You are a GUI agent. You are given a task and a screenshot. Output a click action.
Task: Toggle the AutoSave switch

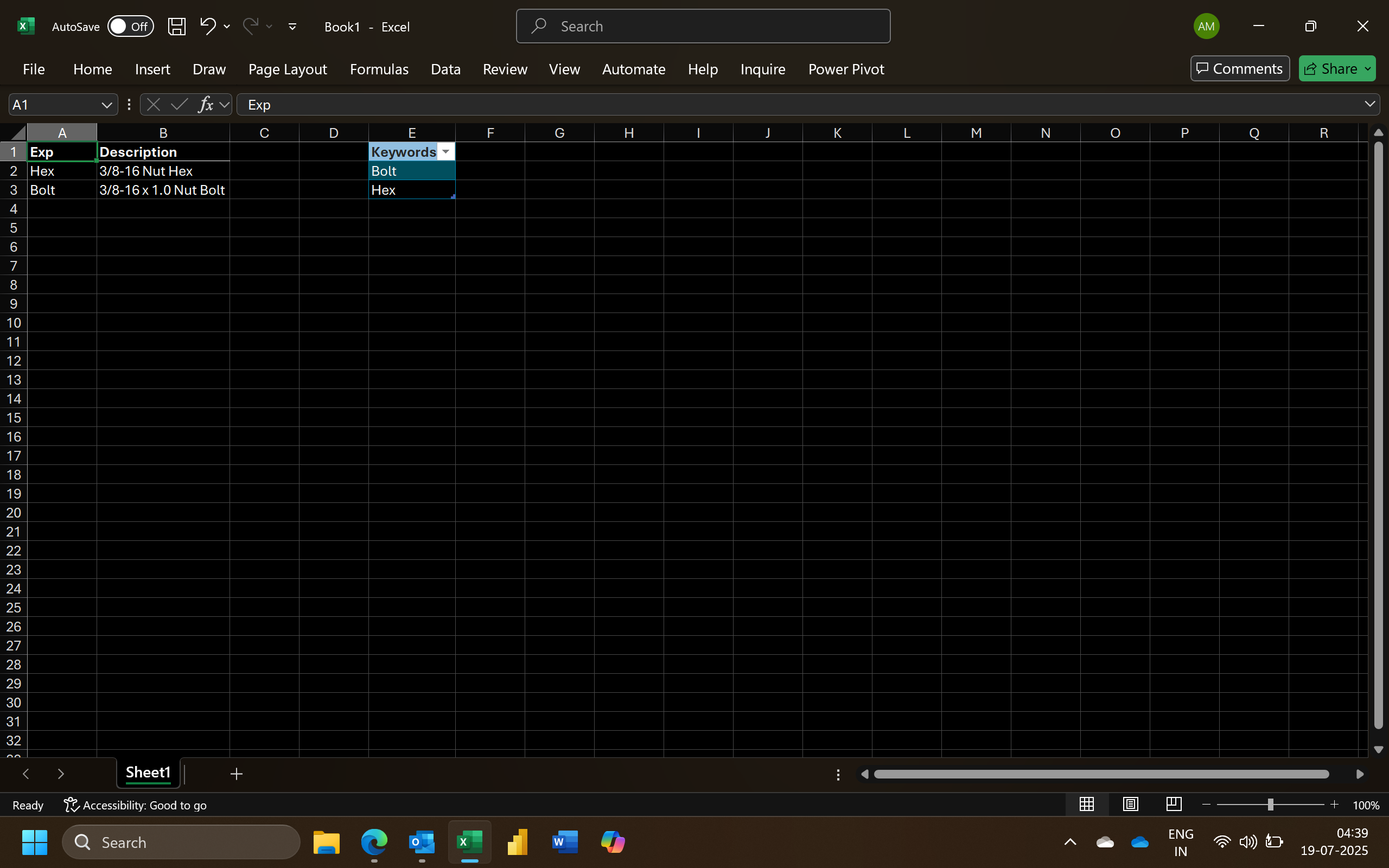(130, 27)
